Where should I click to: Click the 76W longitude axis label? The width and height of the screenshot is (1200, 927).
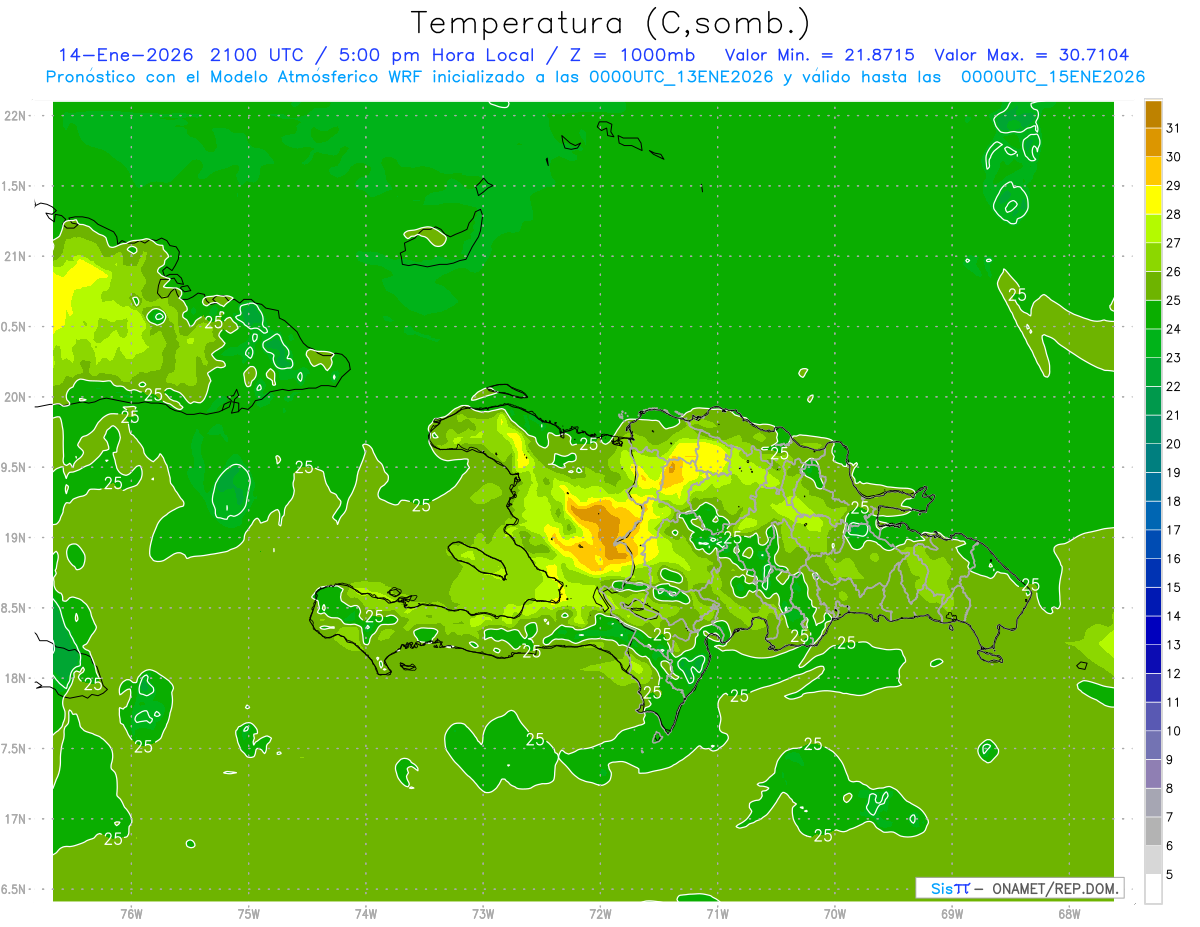pyautogui.click(x=131, y=913)
